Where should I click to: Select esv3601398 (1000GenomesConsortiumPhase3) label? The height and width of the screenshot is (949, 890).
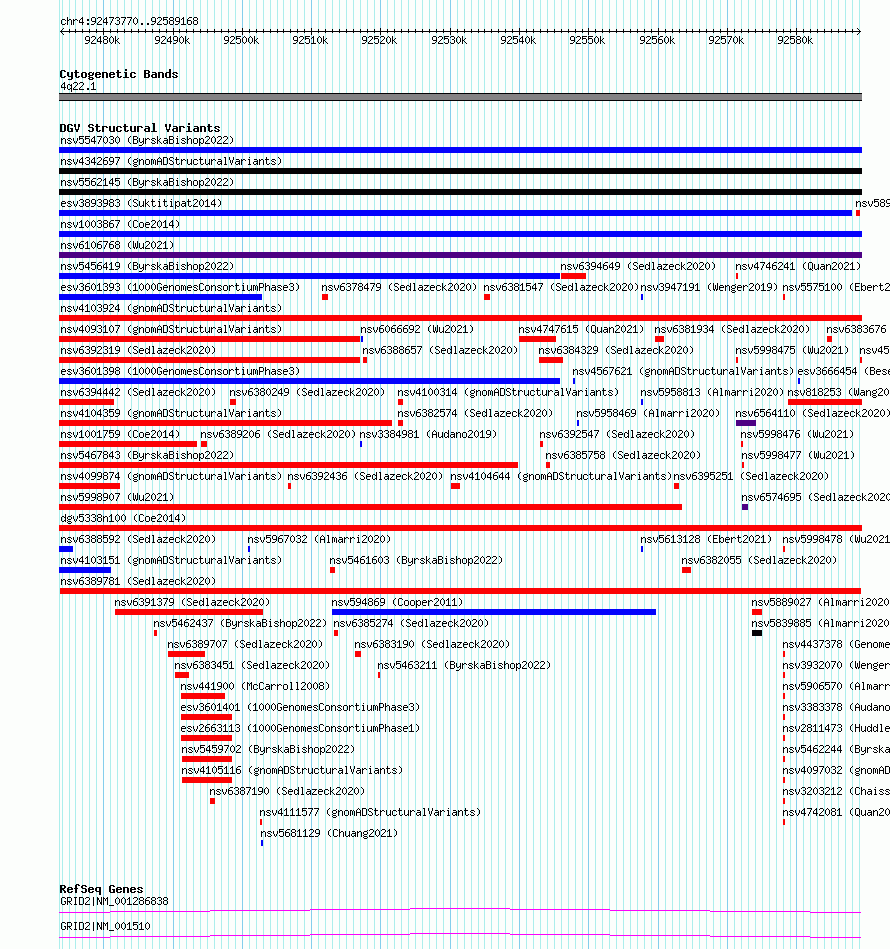pyautogui.click(x=180, y=372)
